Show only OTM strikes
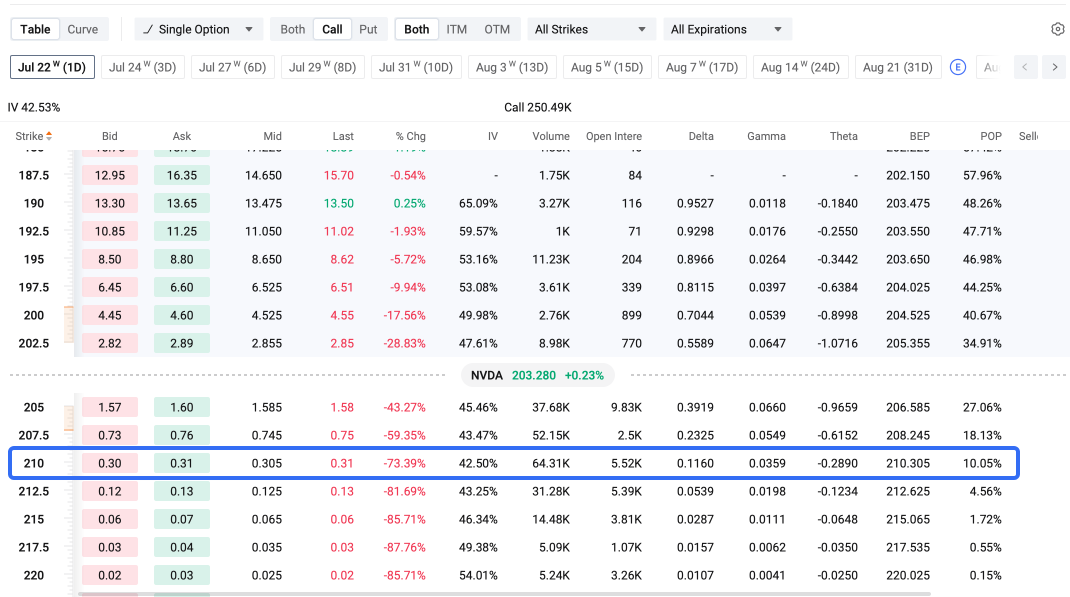 tap(497, 29)
